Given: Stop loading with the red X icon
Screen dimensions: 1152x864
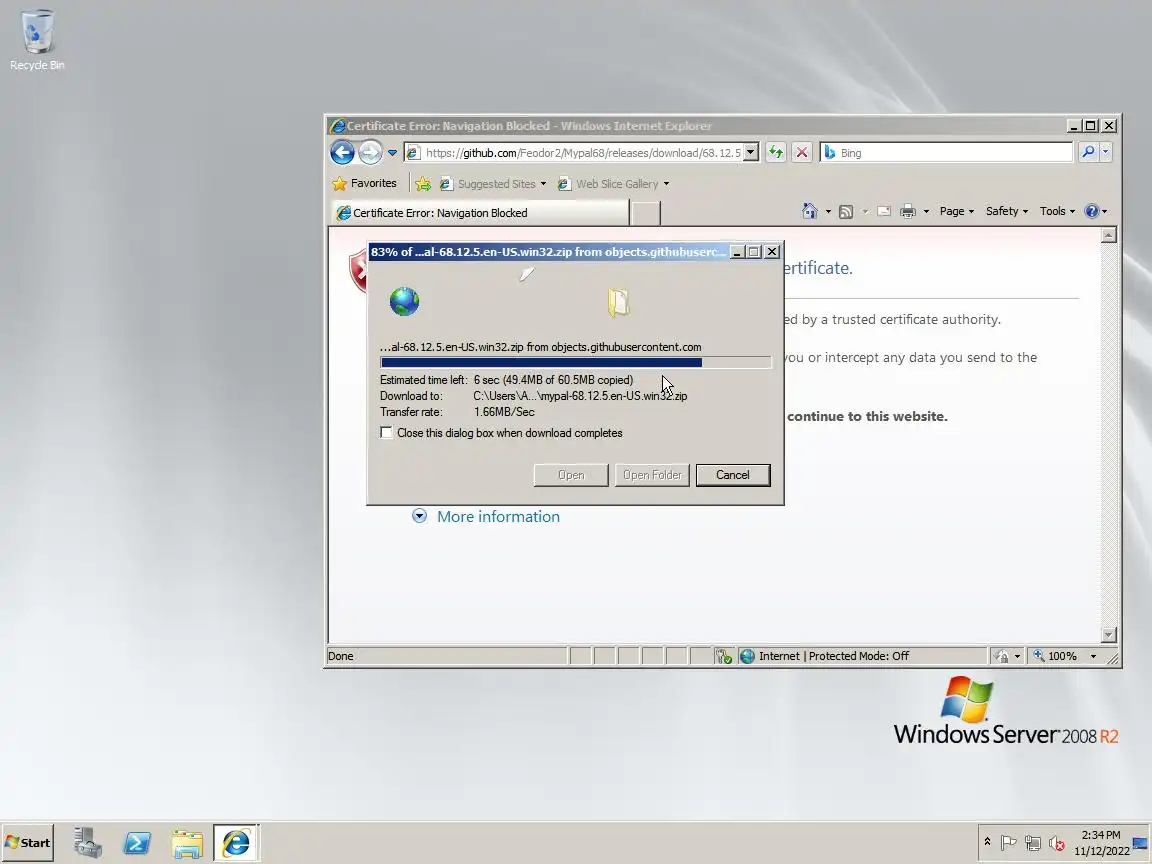Looking at the screenshot, I should 802,153.
